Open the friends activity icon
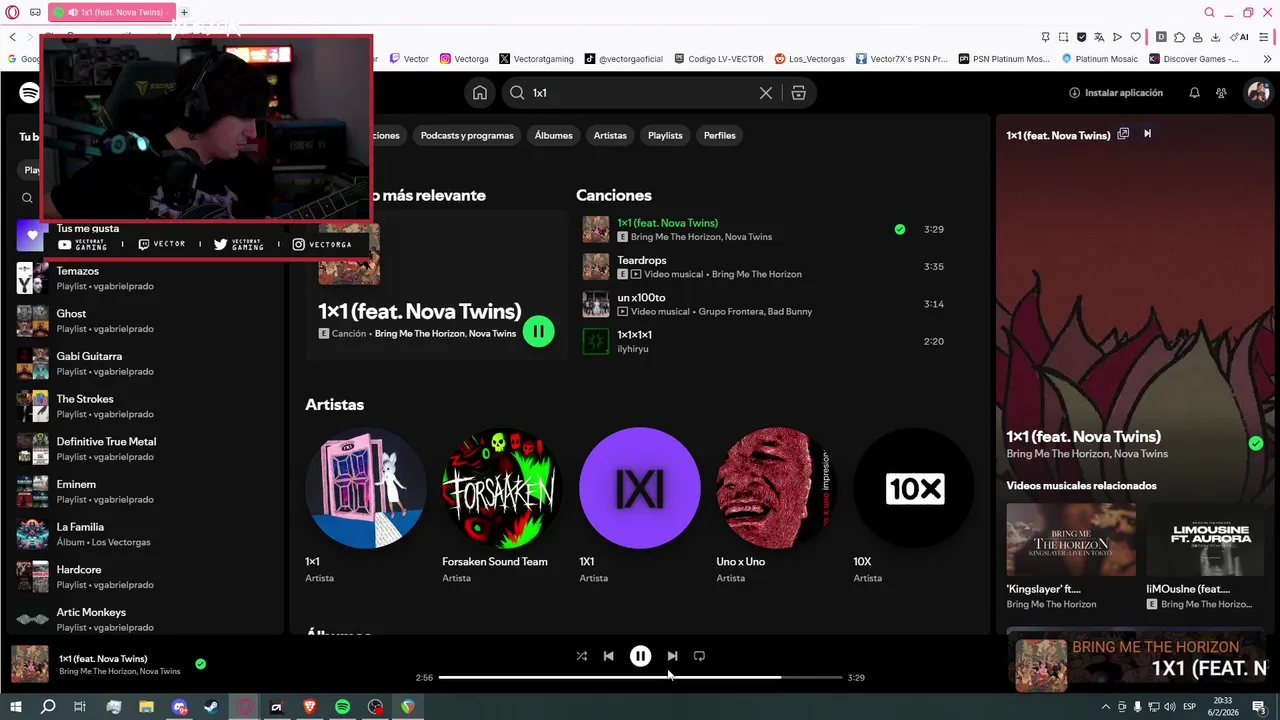Screen dimensions: 1280x720 (x=1221, y=93)
